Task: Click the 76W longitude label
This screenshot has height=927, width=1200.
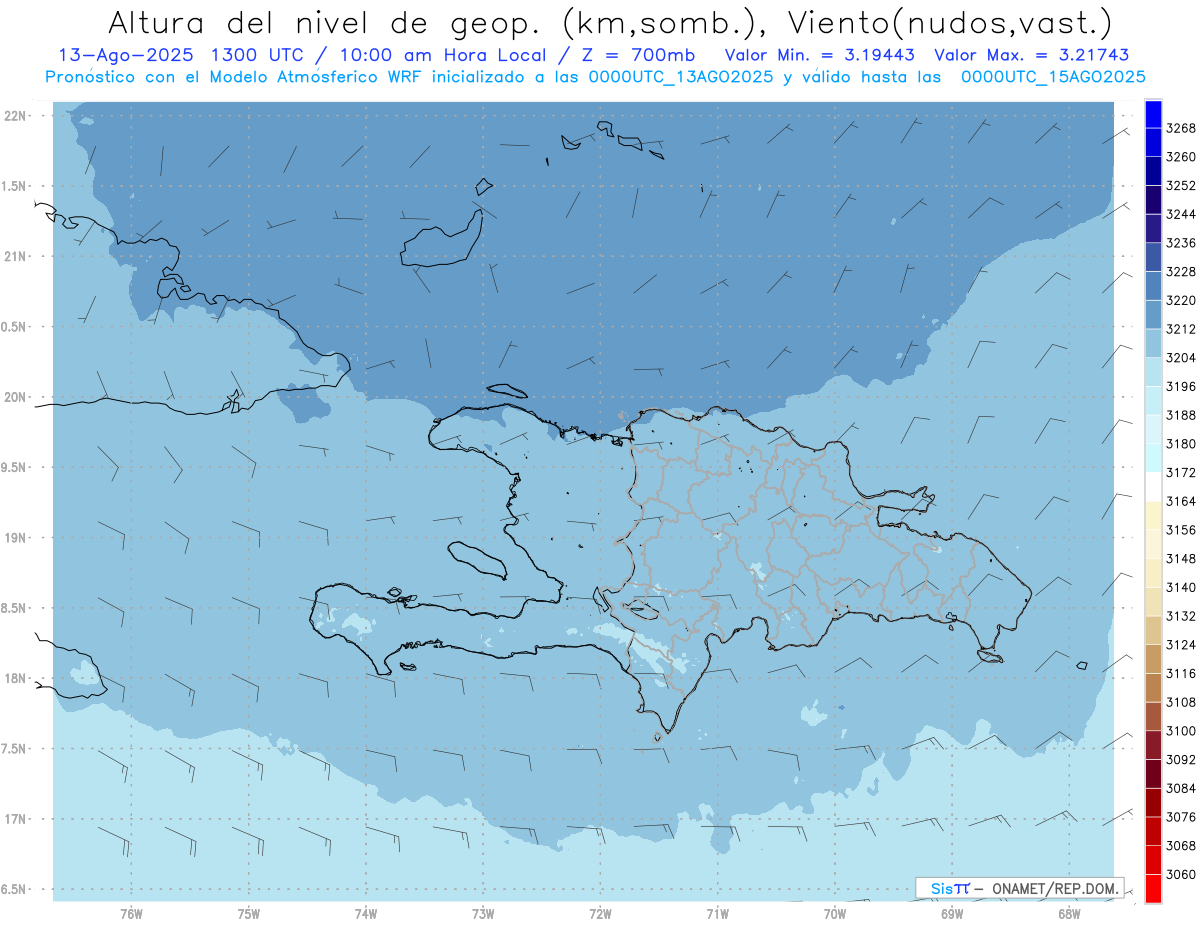Action: click(x=131, y=914)
